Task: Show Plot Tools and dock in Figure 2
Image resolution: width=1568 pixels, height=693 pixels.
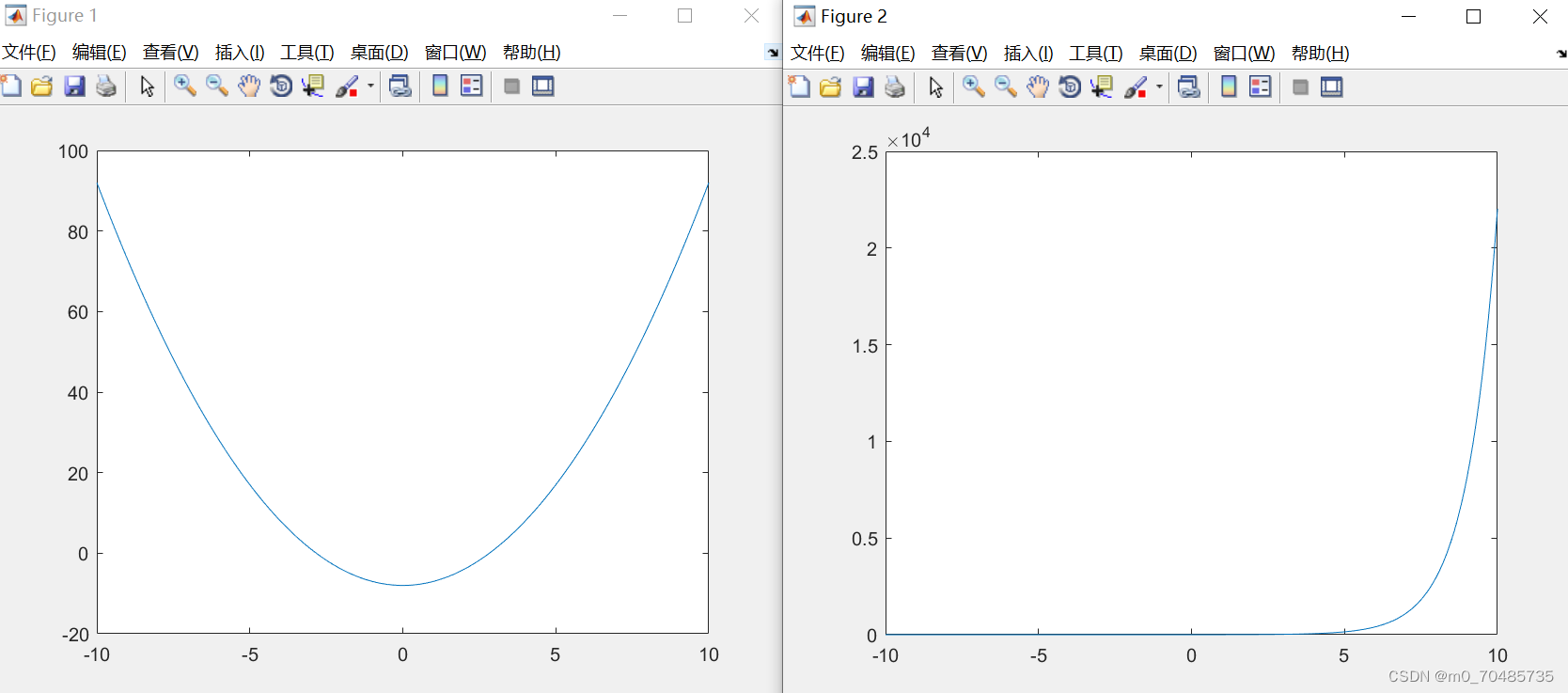Action: 1332,87
